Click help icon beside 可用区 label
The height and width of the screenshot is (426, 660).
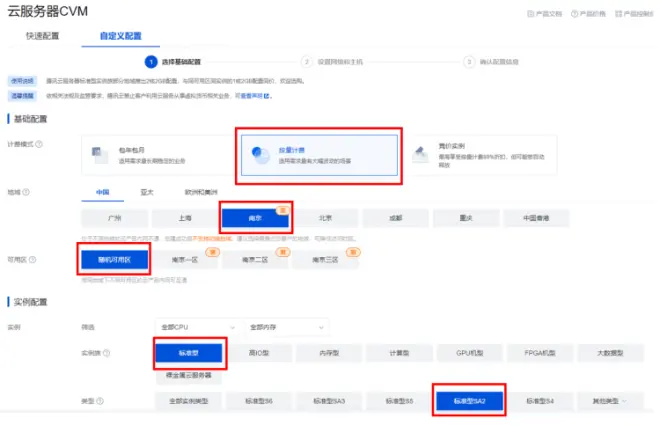32,260
